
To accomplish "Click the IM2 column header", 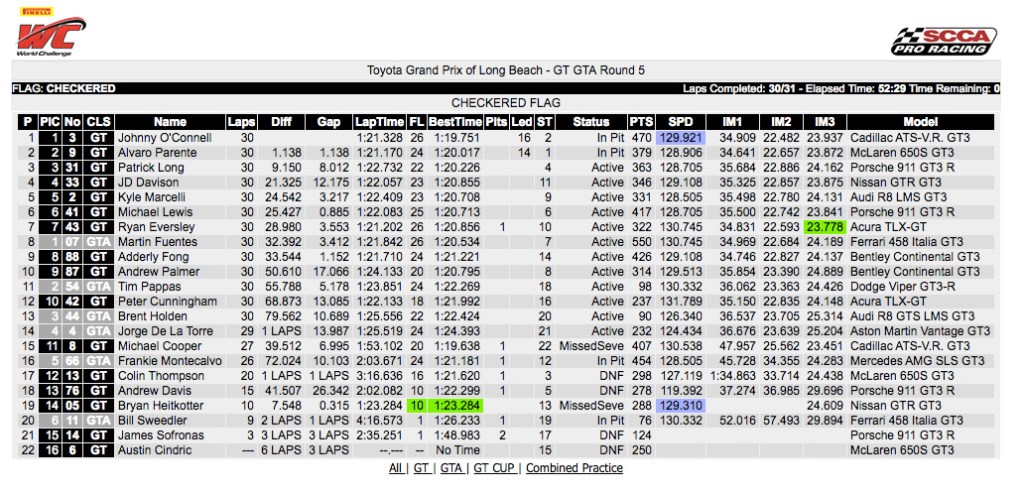I will [x=781, y=122].
